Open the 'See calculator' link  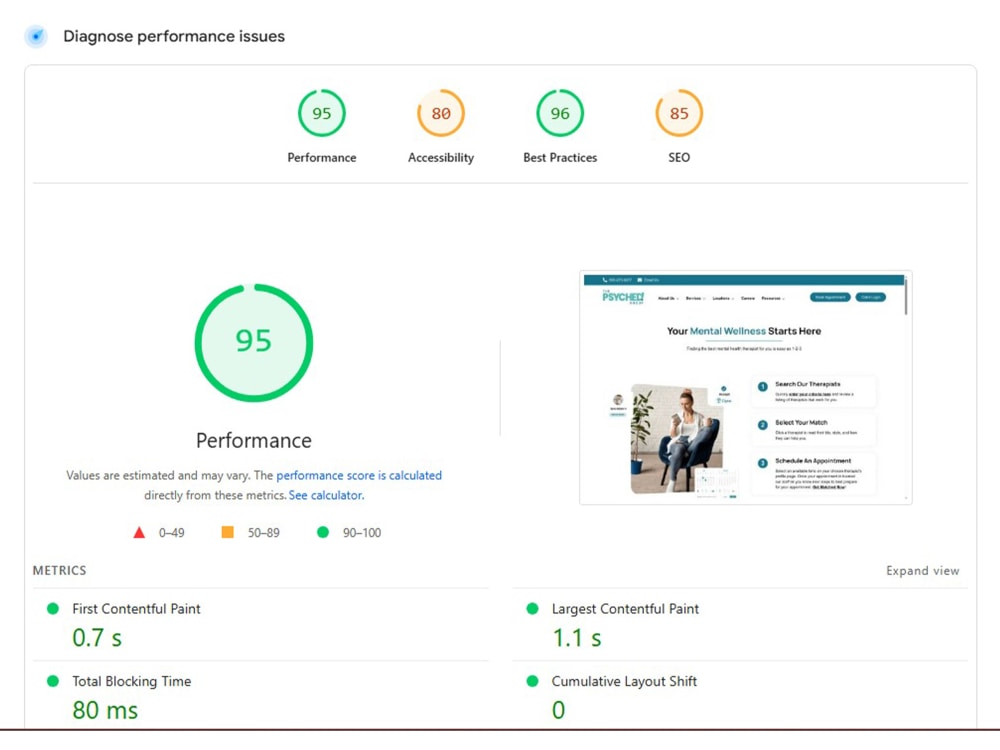click(x=326, y=495)
